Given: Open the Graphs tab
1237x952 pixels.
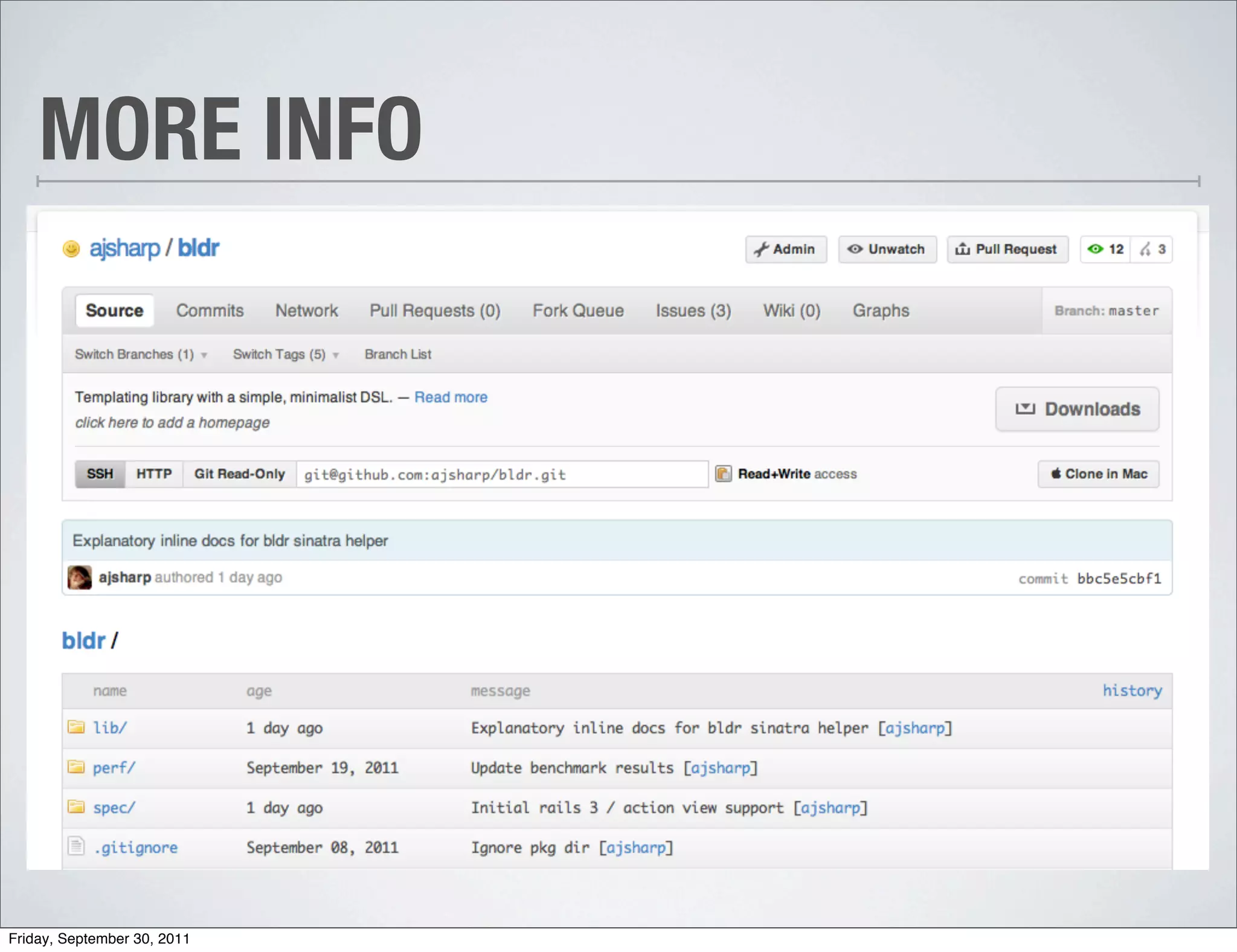Looking at the screenshot, I should [x=881, y=310].
